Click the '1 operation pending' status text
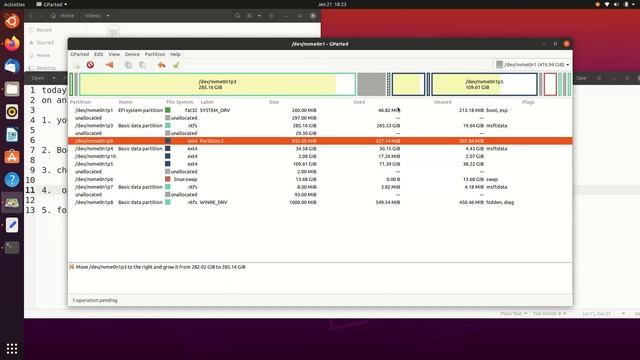This screenshot has height=360, width=640. pyautogui.click(x=95, y=300)
